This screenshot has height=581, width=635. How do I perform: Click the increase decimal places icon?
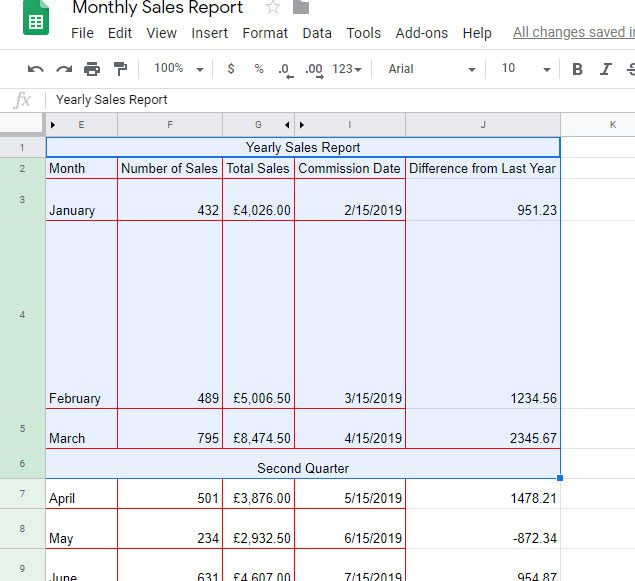tap(313, 69)
